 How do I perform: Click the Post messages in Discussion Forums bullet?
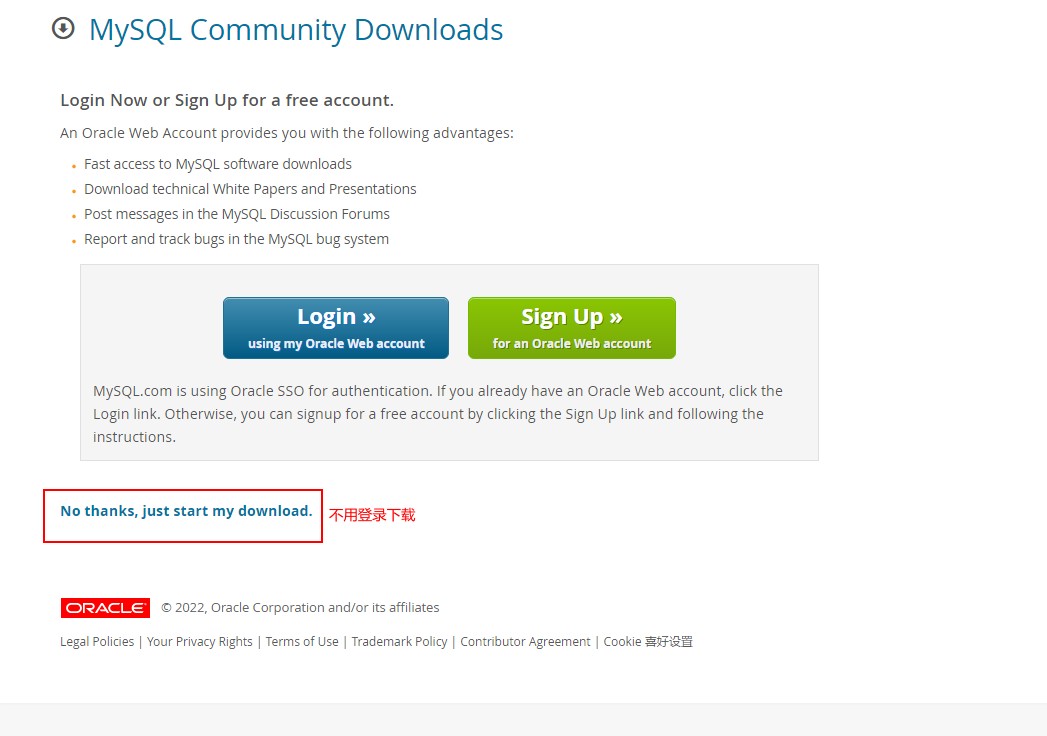[x=237, y=214]
